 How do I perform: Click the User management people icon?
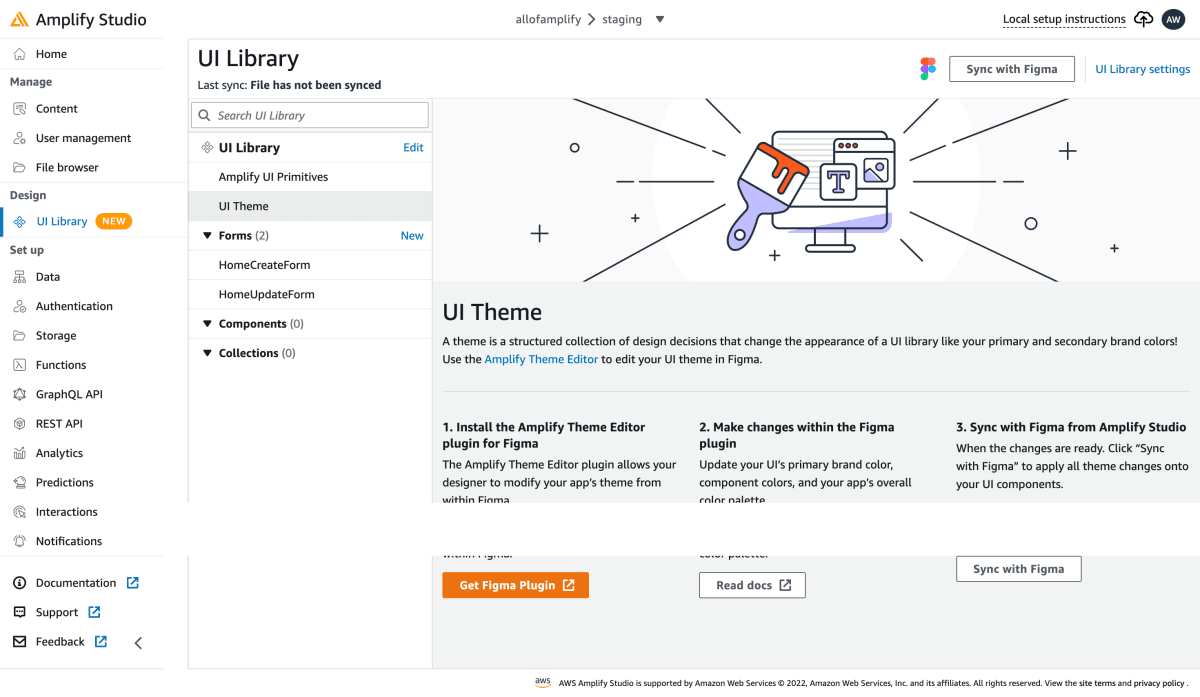pos(20,138)
